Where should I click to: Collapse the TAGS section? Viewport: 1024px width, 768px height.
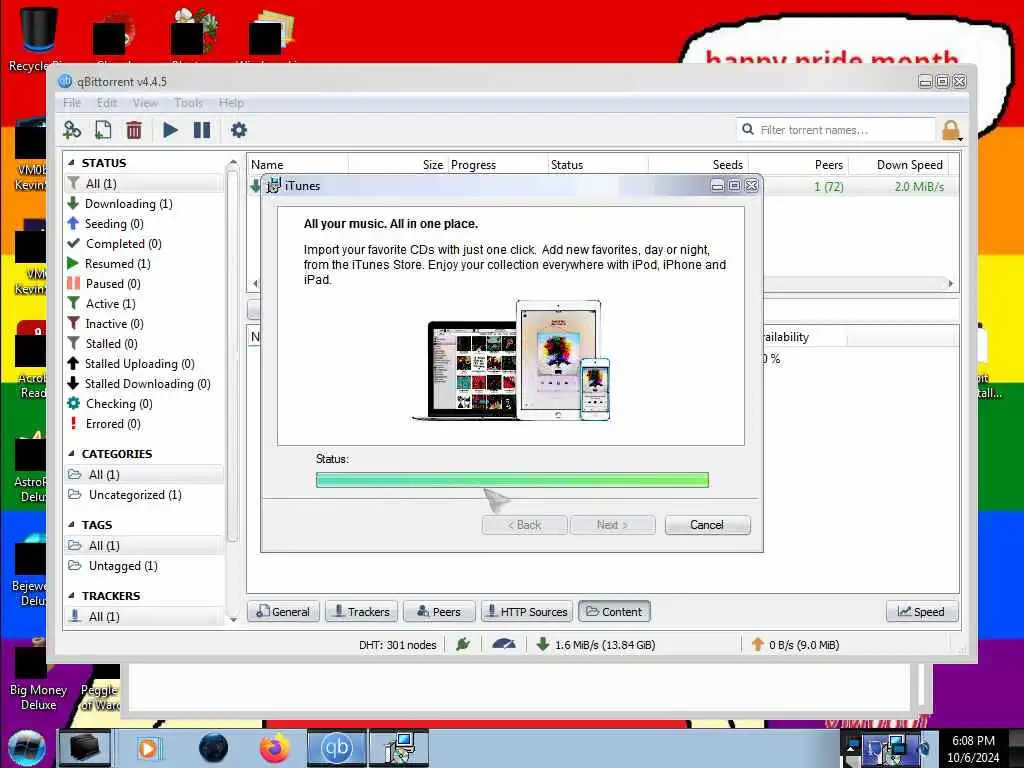coord(71,524)
